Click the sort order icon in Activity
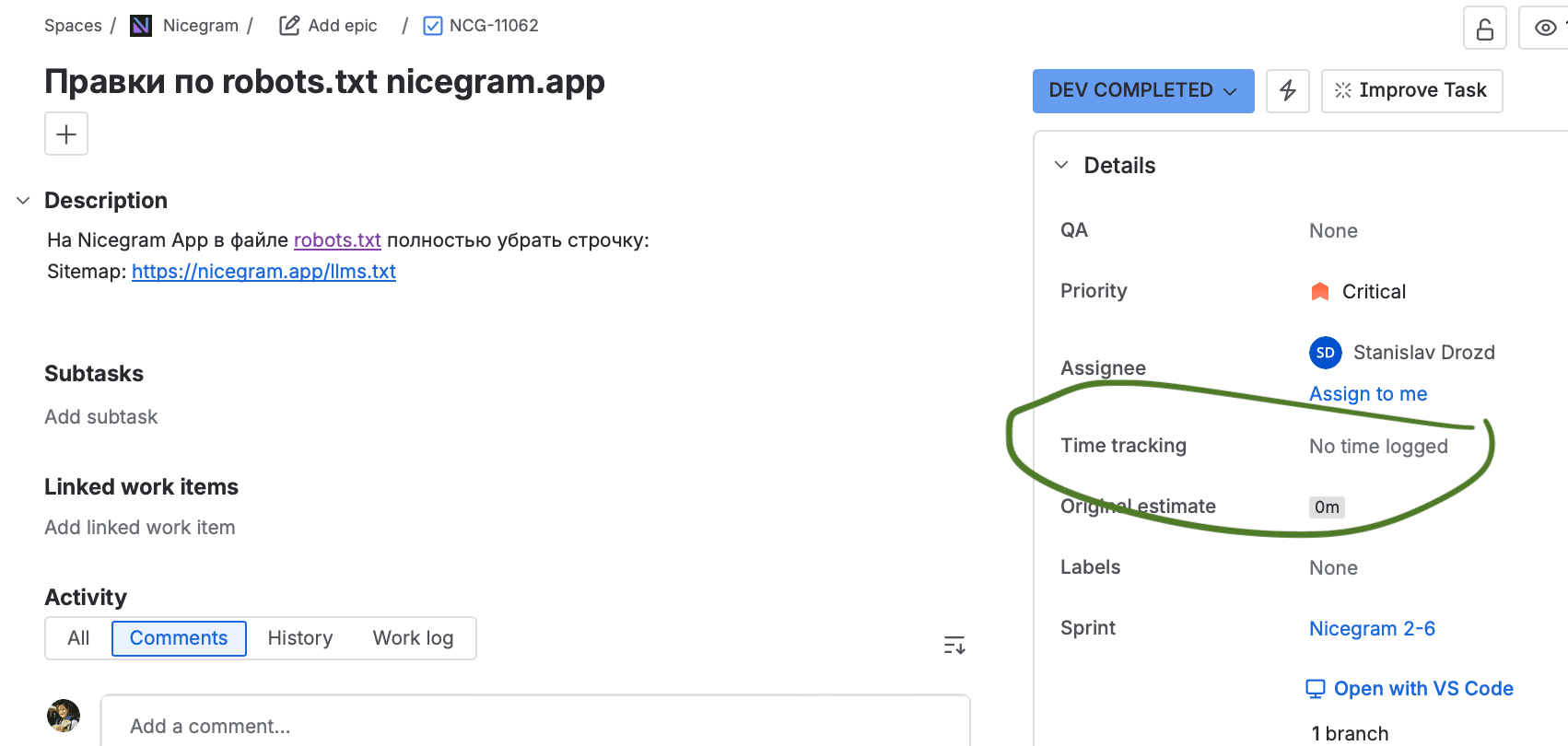 (954, 645)
